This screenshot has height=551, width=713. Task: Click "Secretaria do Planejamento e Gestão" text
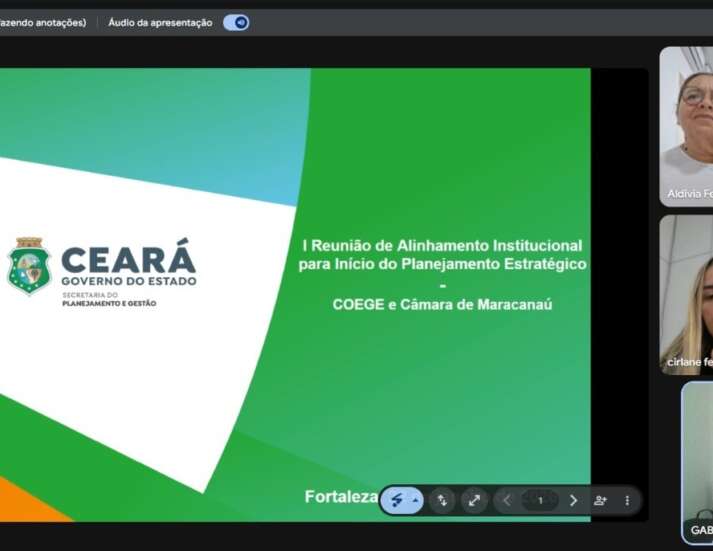109,299
